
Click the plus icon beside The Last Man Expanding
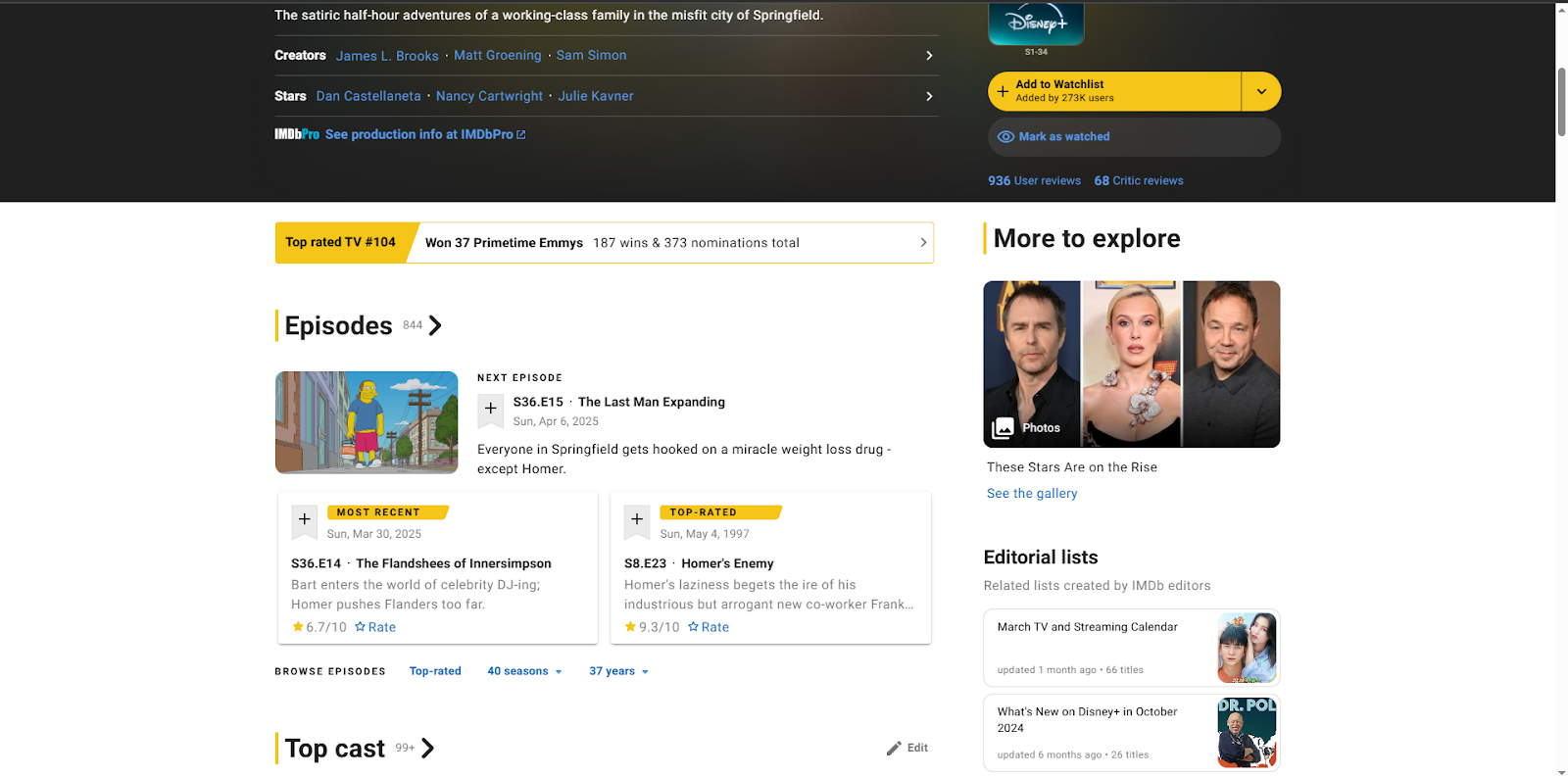(490, 409)
